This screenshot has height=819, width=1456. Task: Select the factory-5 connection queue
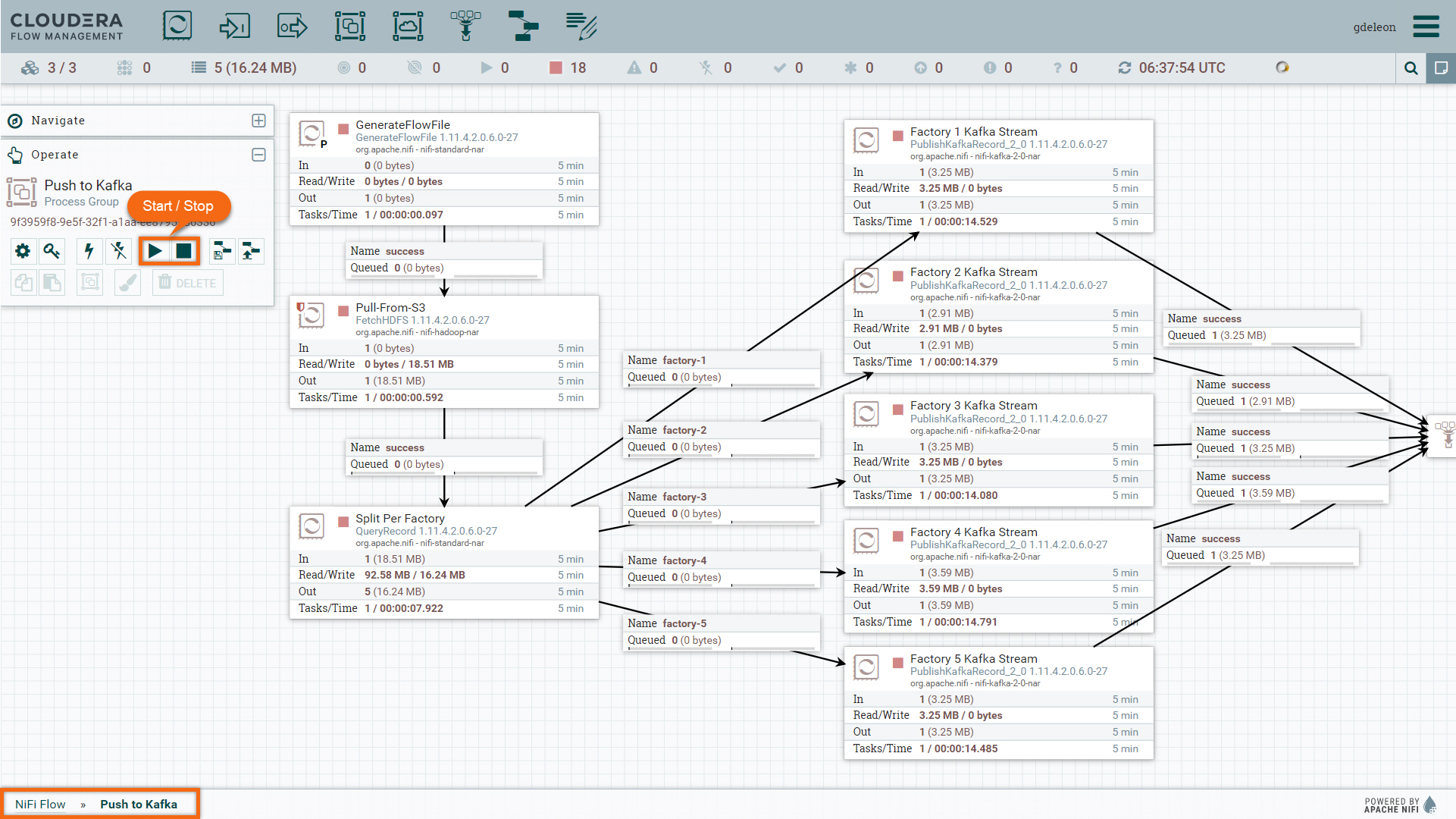coord(722,632)
